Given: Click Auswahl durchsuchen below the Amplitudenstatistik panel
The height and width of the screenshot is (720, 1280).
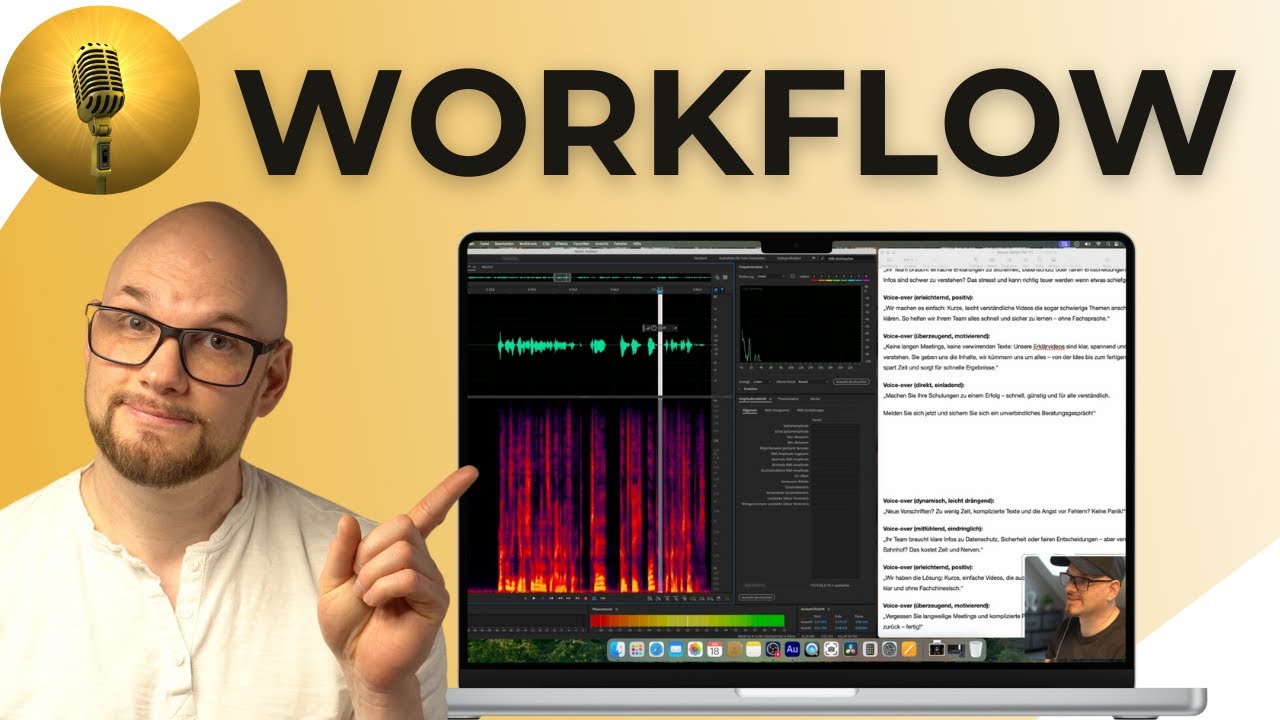Looking at the screenshot, I should pyautogui.click(x=756, y=597).
